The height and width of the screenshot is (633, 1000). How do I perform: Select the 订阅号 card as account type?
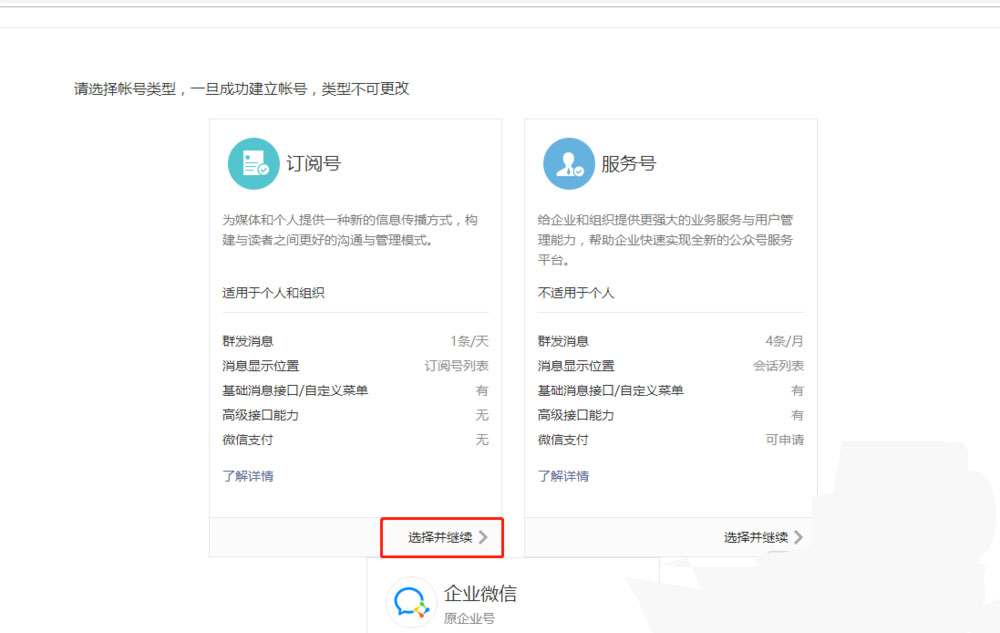[354, 300]
